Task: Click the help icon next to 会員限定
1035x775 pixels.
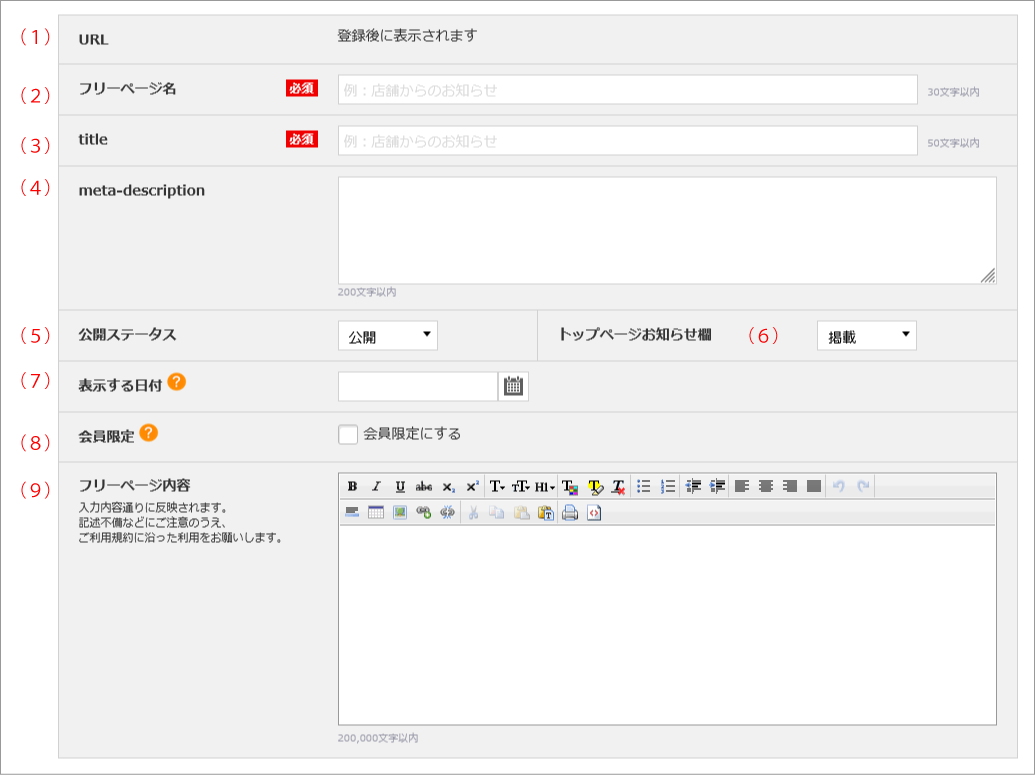Action: [148, 433]
